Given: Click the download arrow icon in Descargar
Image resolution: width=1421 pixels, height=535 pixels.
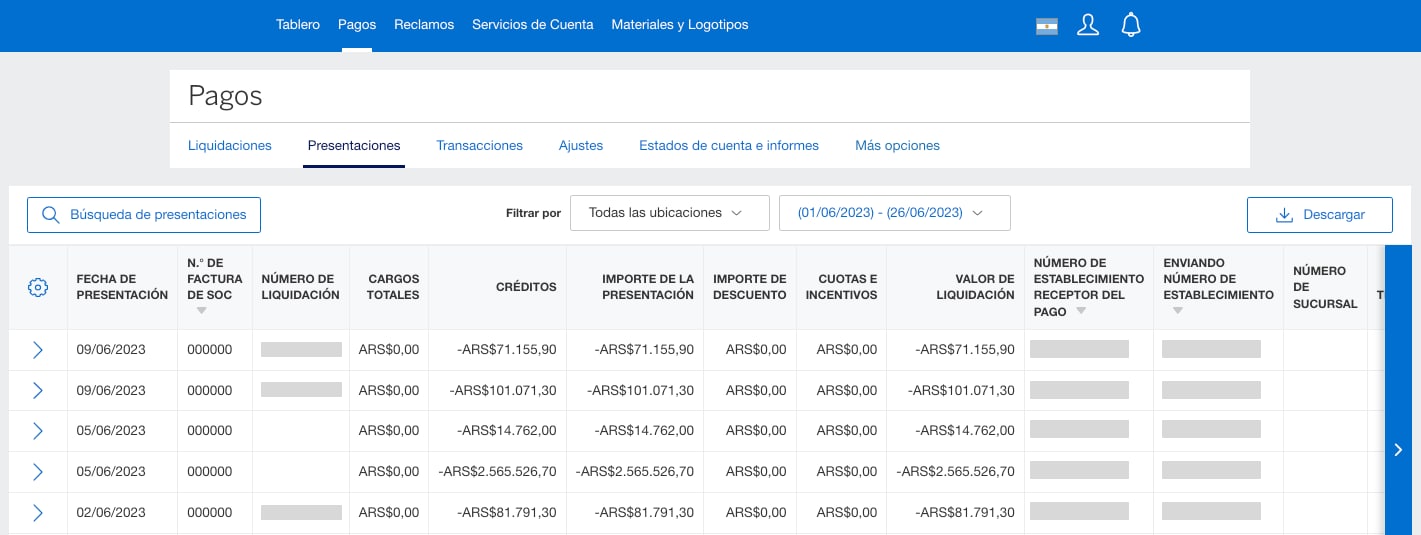Looking at the screenshot, I should tap(1285, 215).
